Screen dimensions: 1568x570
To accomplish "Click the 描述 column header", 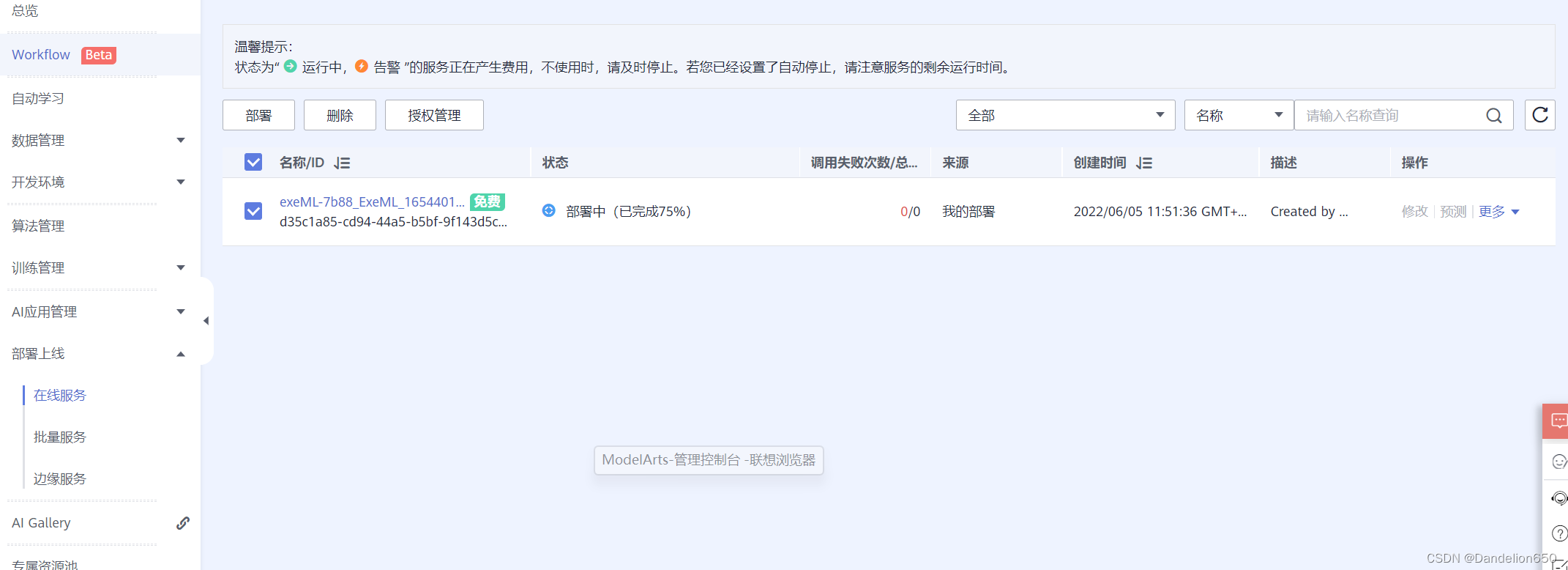I will tap(1283, 163).
